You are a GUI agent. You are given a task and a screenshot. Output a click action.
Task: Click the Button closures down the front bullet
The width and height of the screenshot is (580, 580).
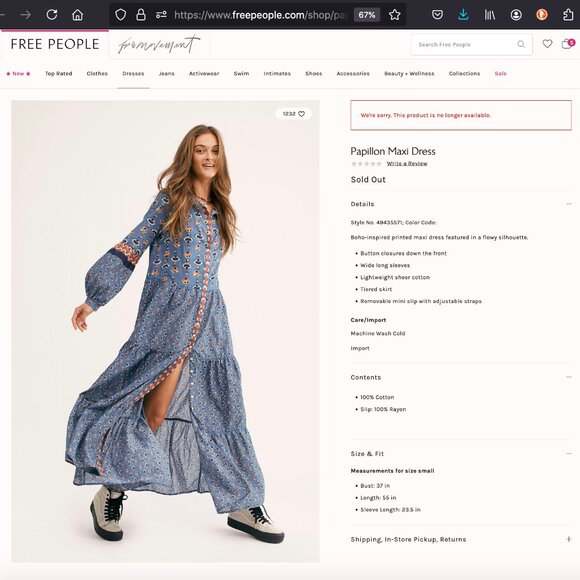click(404, 253)
